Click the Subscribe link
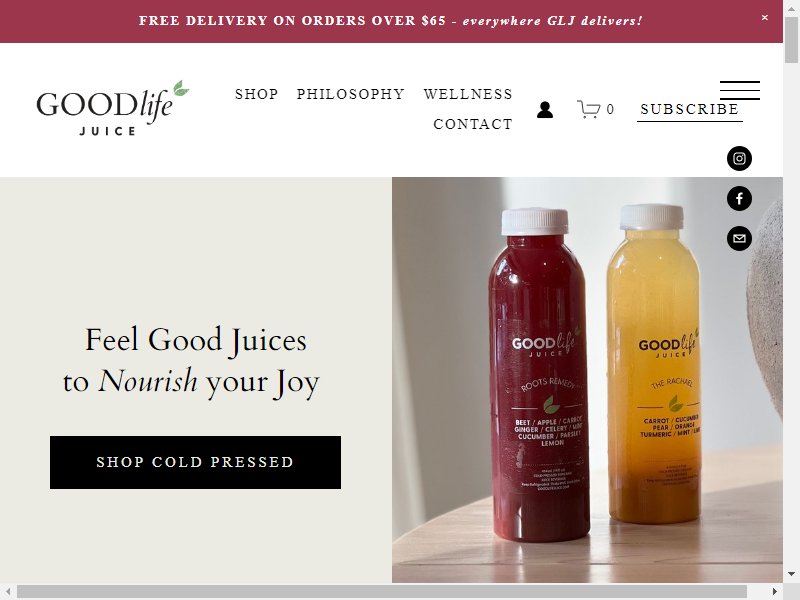Screen dimensions: 800x600 pyautogui.click(x=690, y=109)
